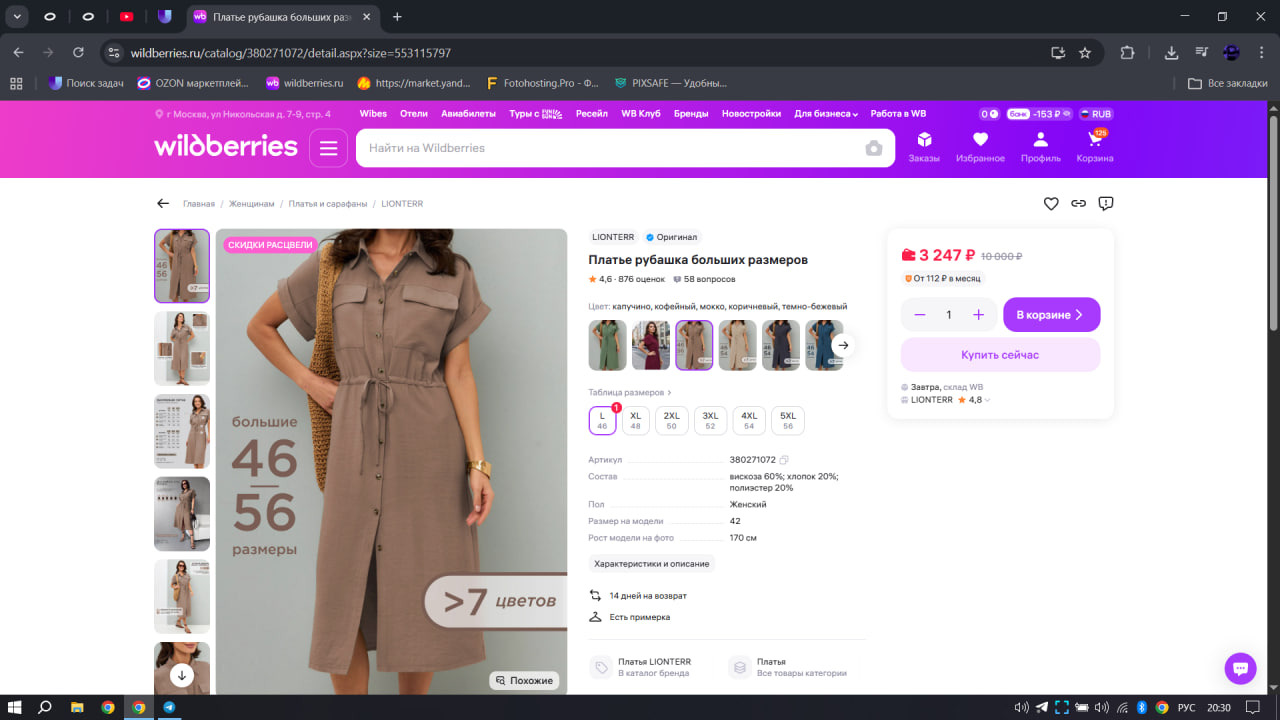The width and height of the screenshot is (1280, 720).
Task: Open the Wibes menu item
Action: pyautogui.click(x=373, y=114)
